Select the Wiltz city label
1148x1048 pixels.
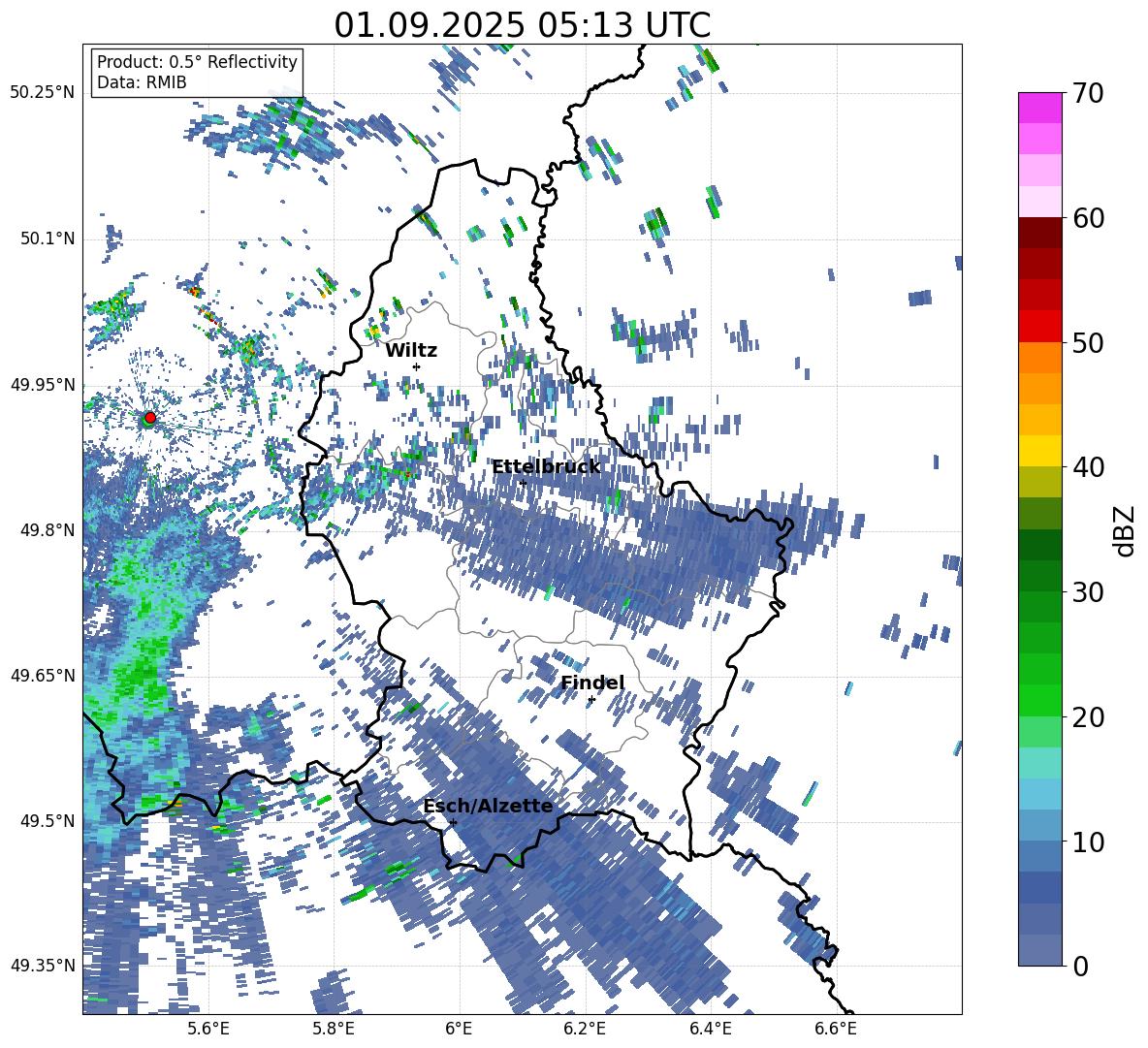click(411, 351)
